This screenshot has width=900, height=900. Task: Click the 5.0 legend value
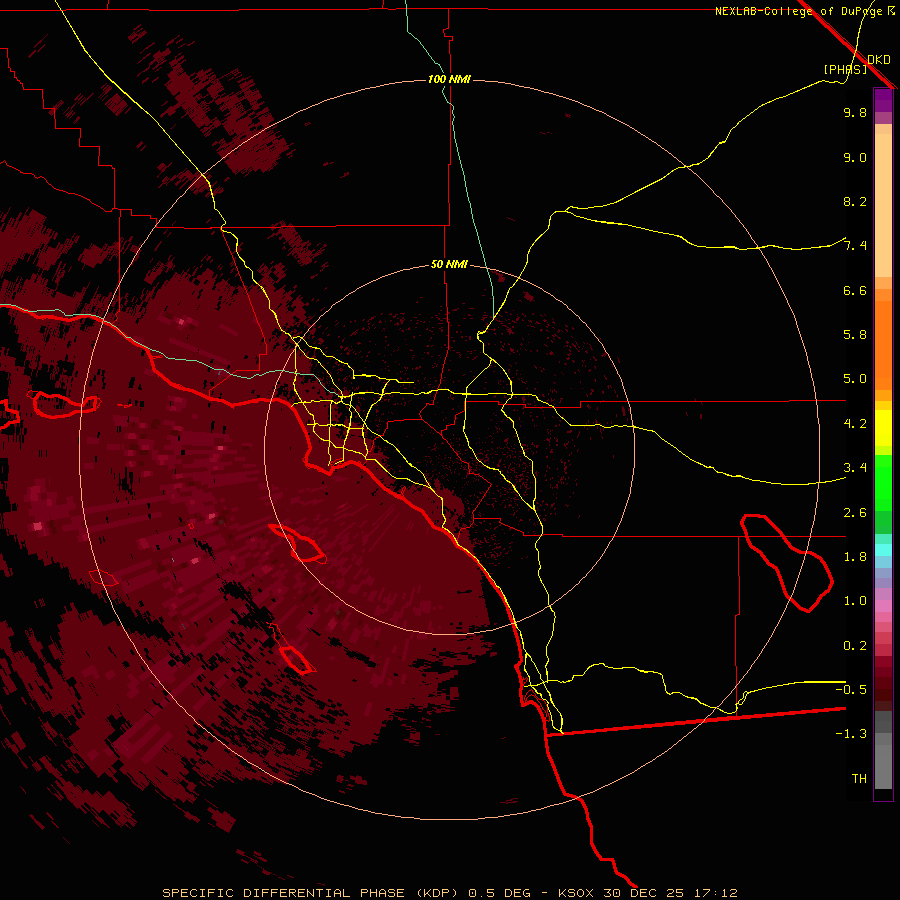click(x=855, y=379)
